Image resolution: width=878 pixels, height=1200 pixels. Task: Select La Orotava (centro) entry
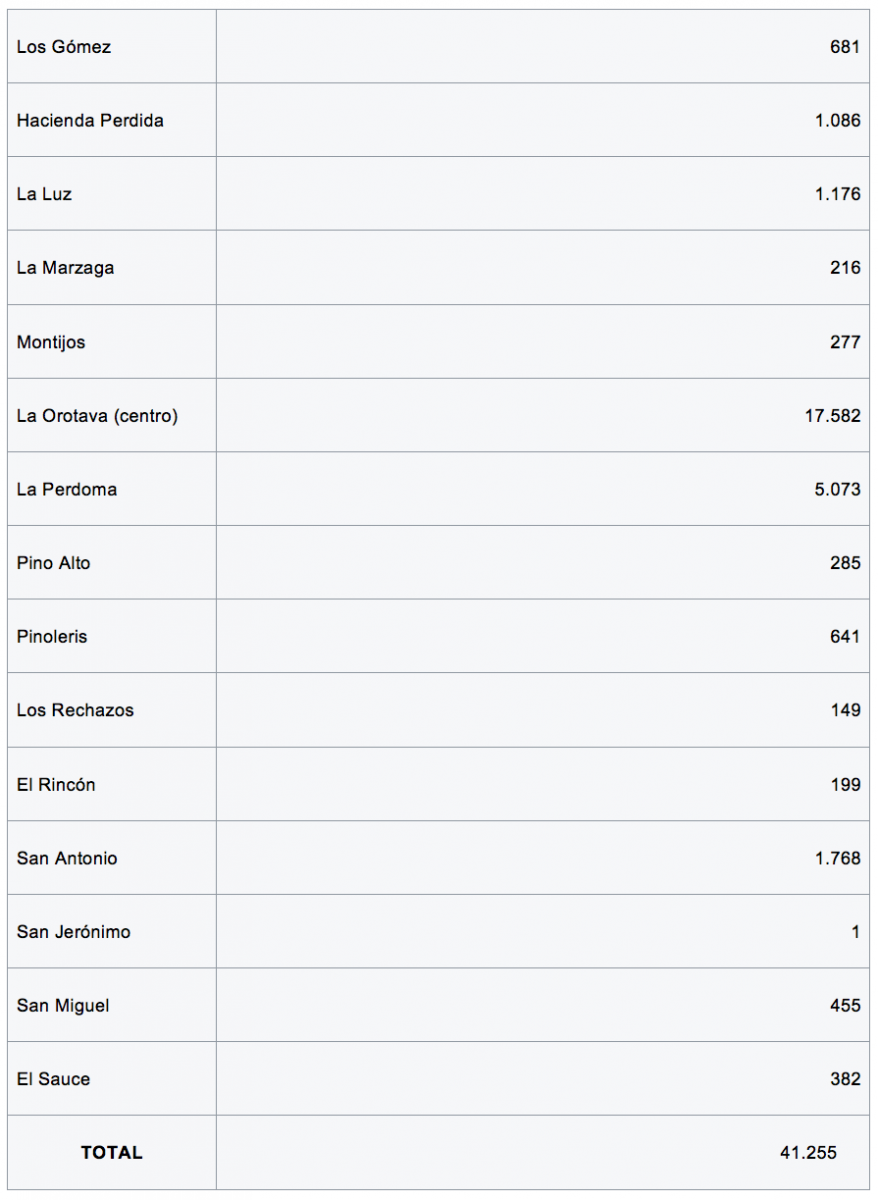point(97,416)
